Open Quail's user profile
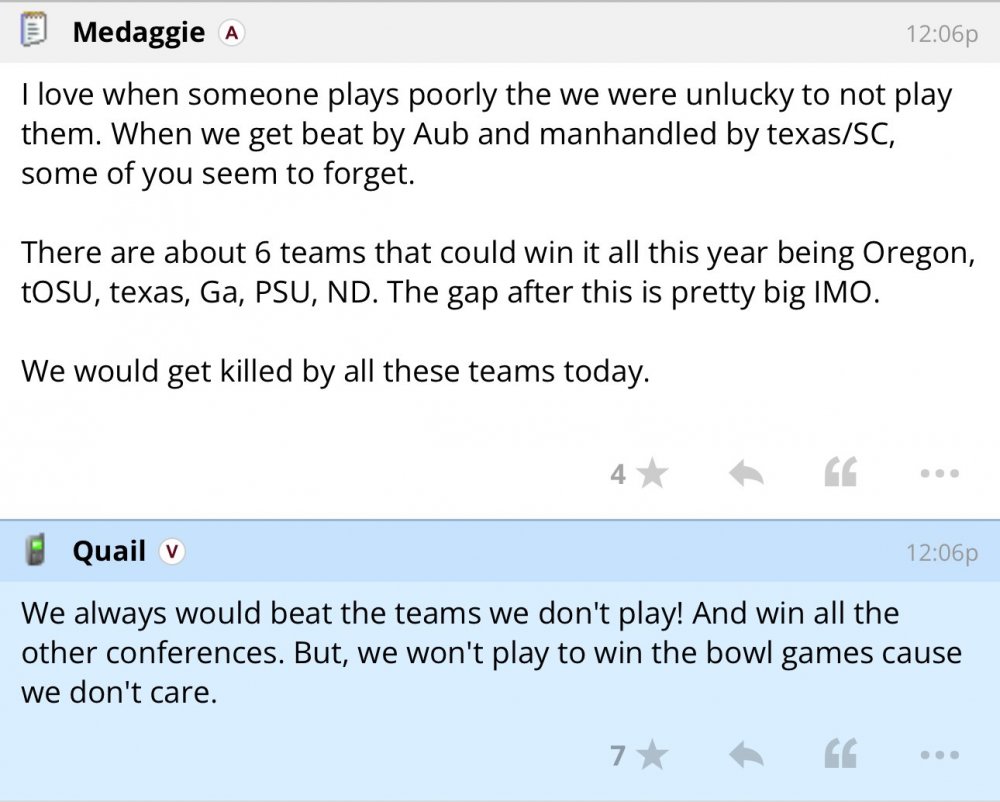1000x802 pixels. 109,551
